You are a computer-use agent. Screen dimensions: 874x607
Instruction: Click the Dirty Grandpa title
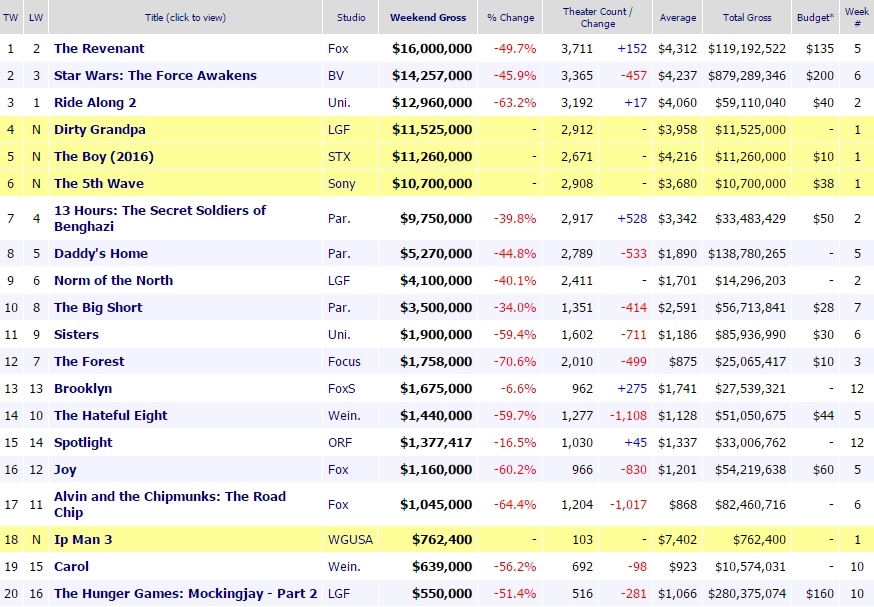(99, 129)
